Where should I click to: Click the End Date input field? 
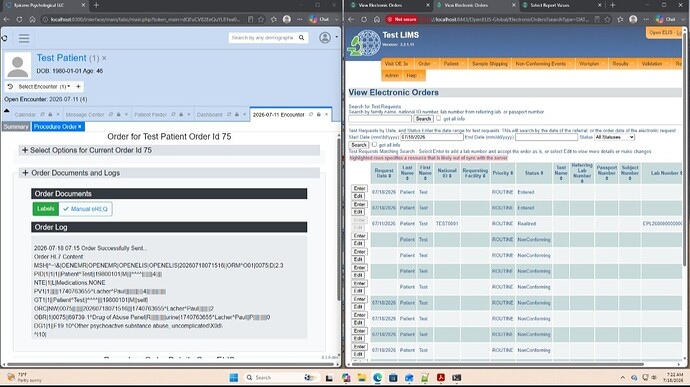point(546,137)
